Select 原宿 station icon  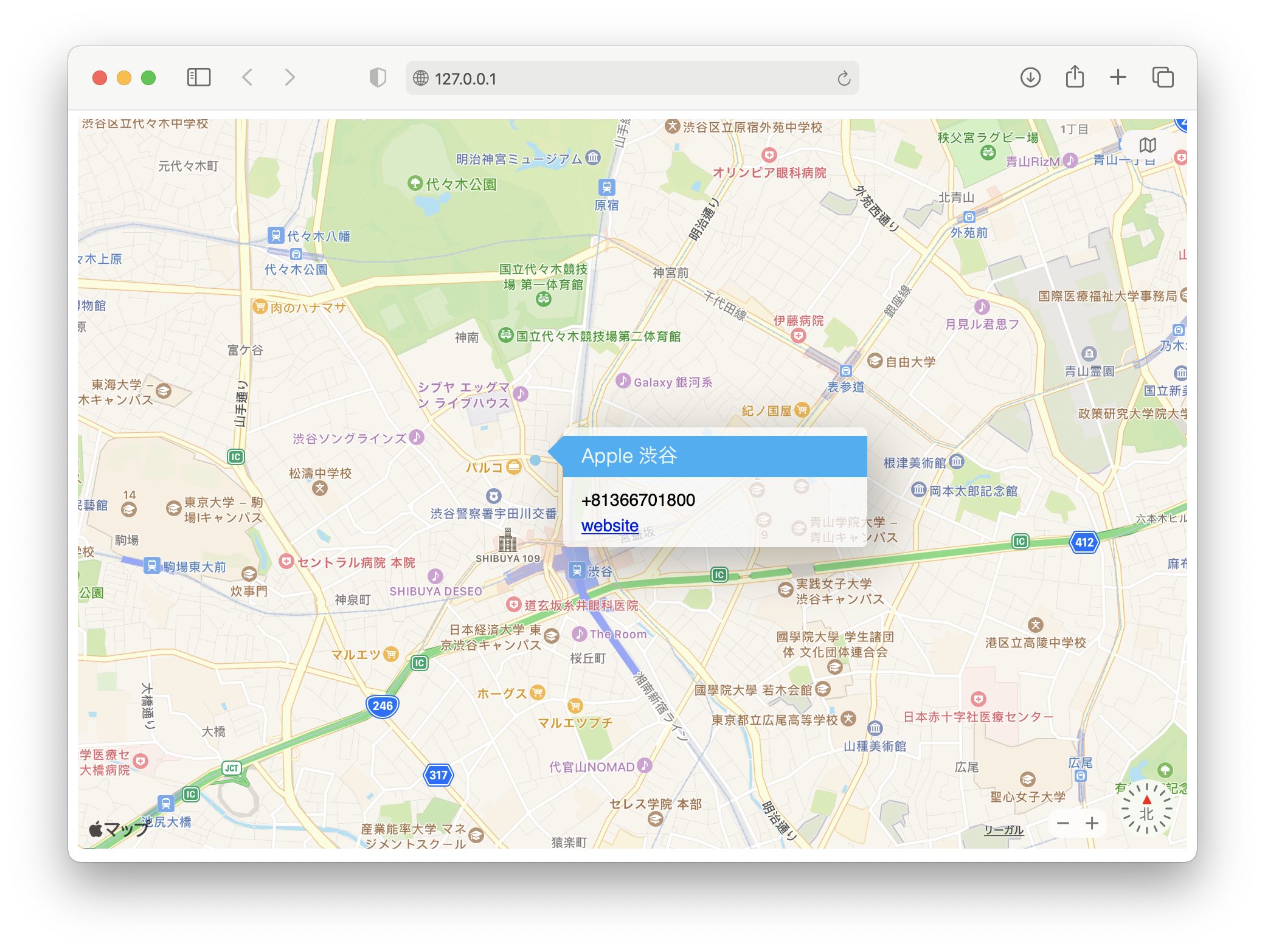coord(606,187)
